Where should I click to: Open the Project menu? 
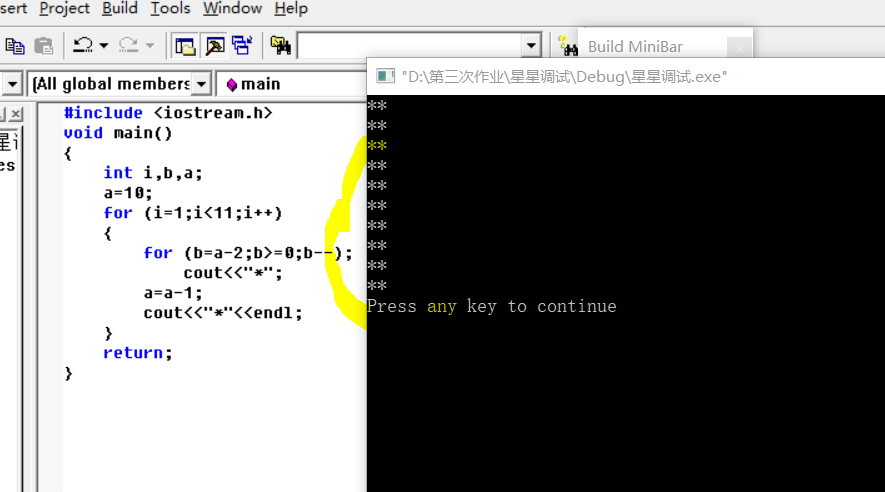click(64, 8)
